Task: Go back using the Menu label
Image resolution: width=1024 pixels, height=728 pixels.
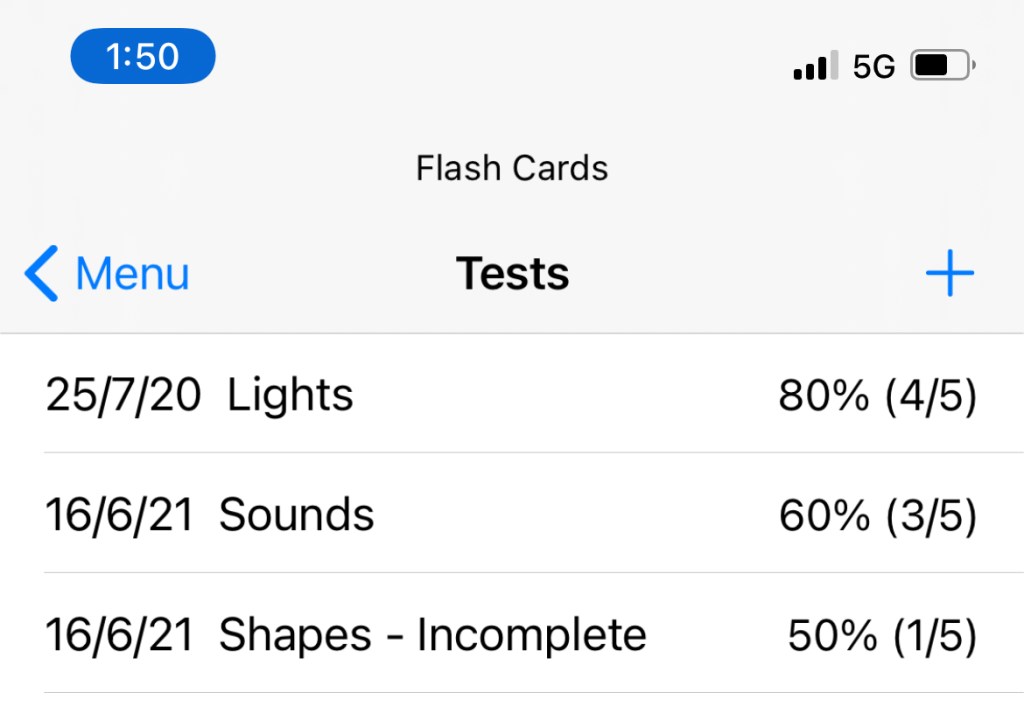Action: tap(132, 274)
